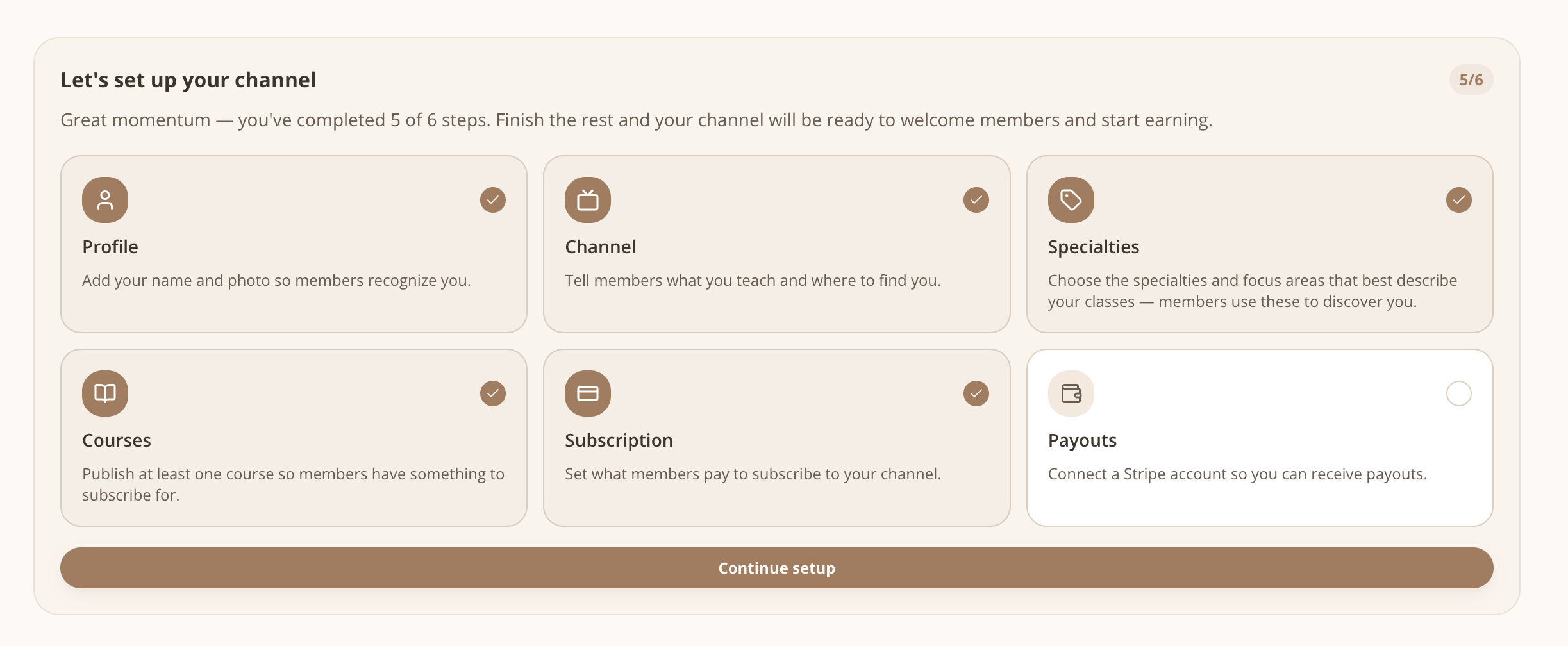Open the Payouts step title
This screenshot has width=1568, height=646.
click(1082, 440)
